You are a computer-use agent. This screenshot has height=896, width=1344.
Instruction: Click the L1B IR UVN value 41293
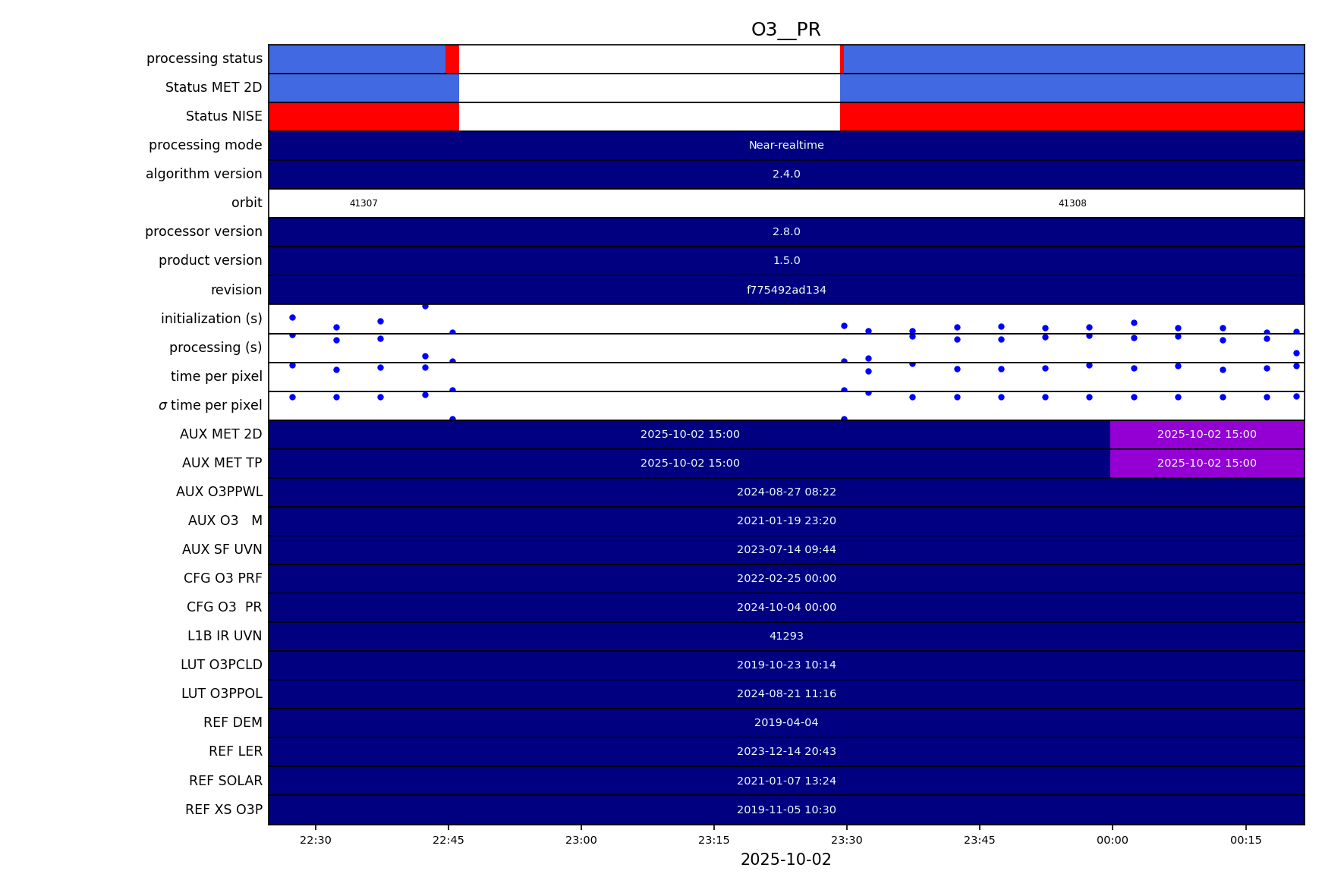coord(785,637)
